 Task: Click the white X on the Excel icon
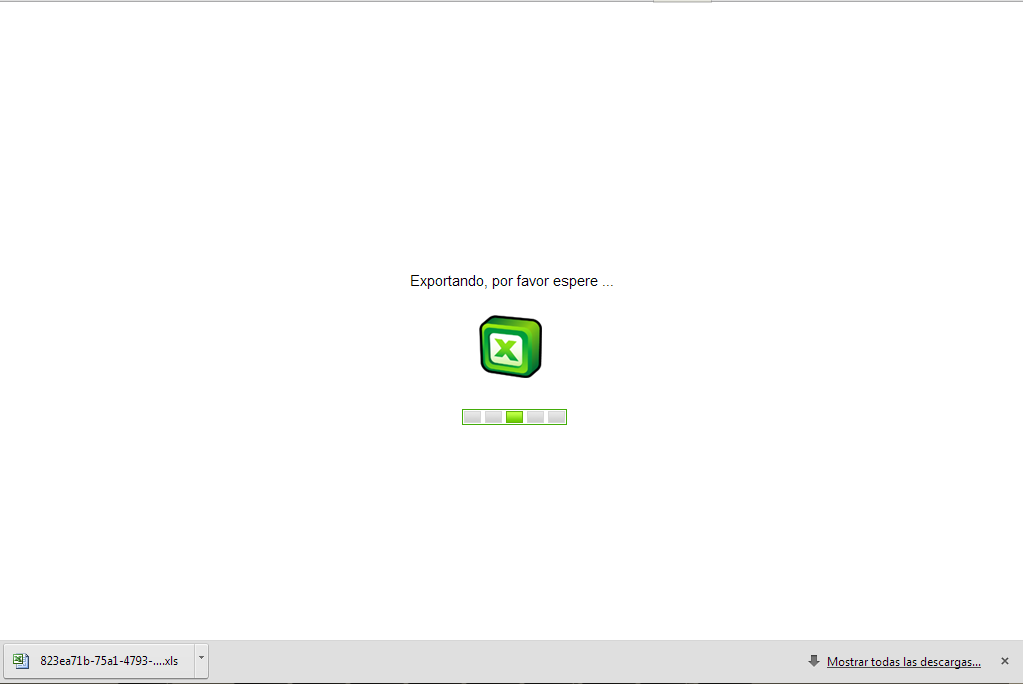[x=507, y=350]
